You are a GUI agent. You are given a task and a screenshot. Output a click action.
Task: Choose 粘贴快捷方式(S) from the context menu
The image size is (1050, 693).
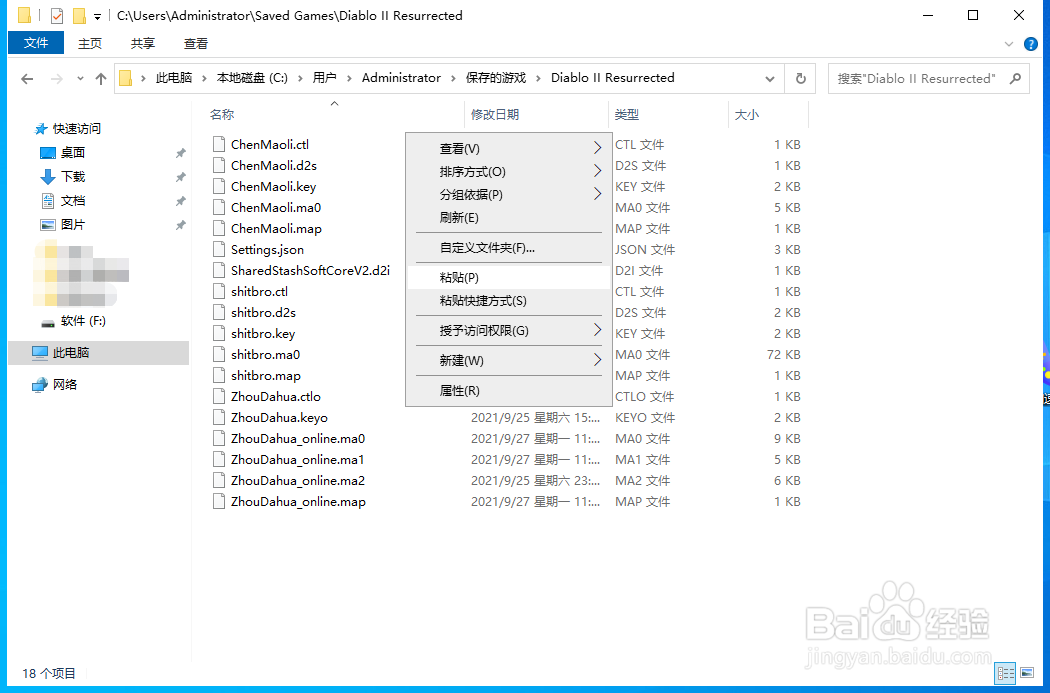click(508, 301)
